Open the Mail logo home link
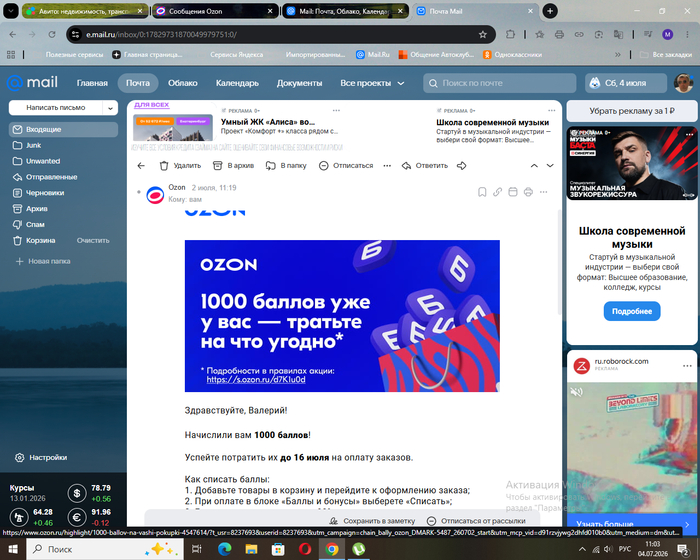This screenshot has height=560, width=700. tap(33, 83)
